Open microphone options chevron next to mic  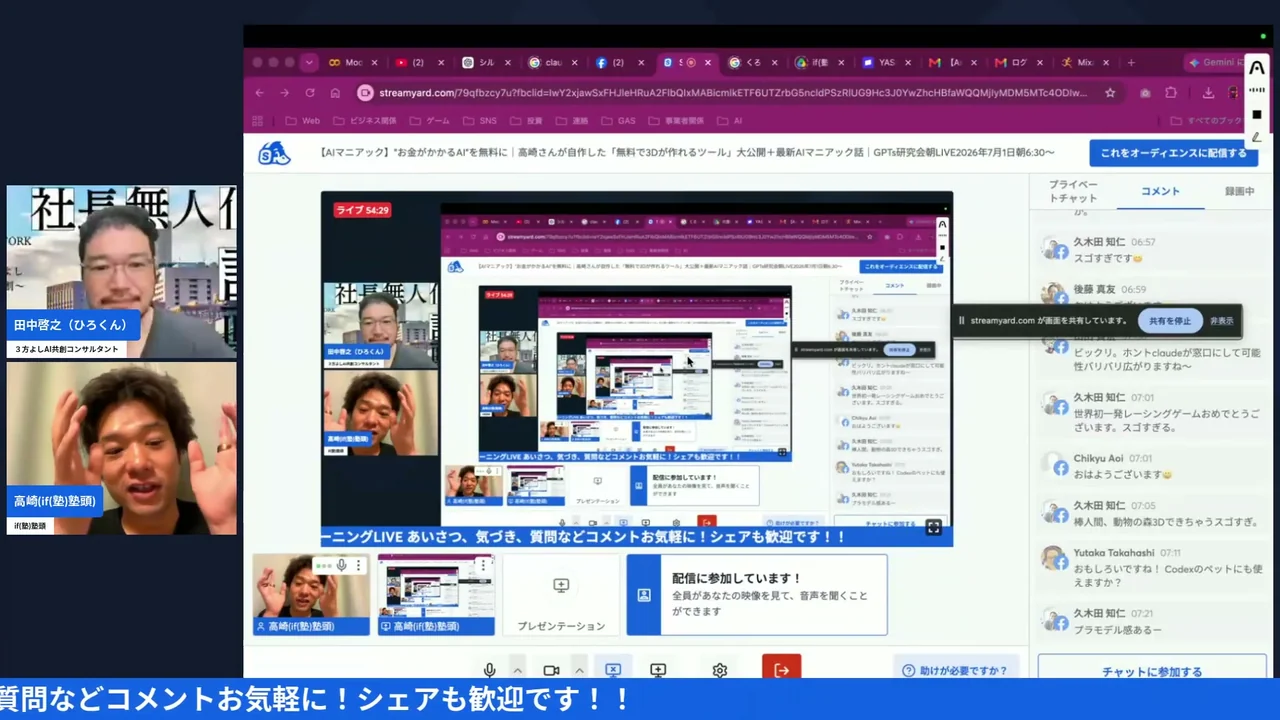pyautogui.click(x=518, y=670)
